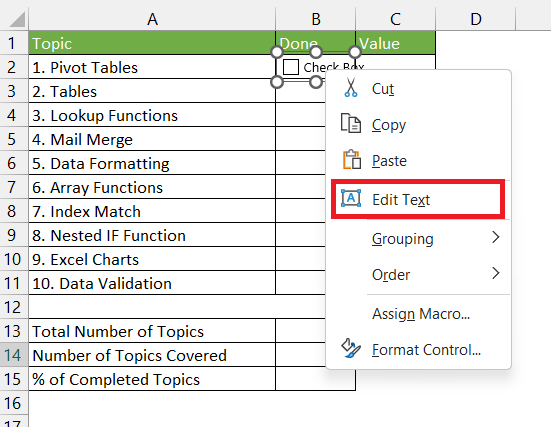Screen dimensions: 551x427
Task: Click the Format Control paintbrush icon
Action: [x=351, y=348]
